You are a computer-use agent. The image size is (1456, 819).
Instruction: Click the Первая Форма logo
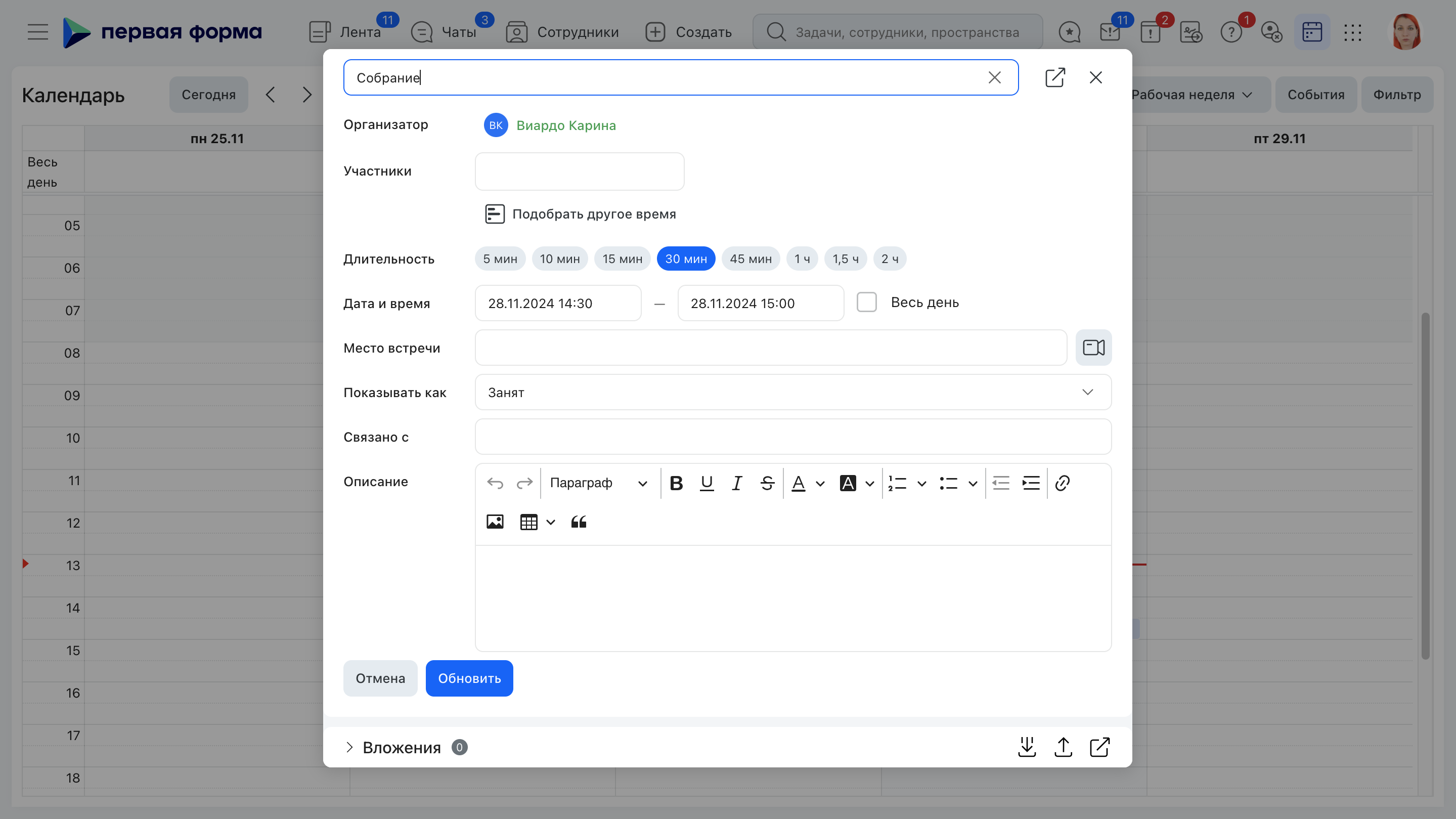coord(162,32)
